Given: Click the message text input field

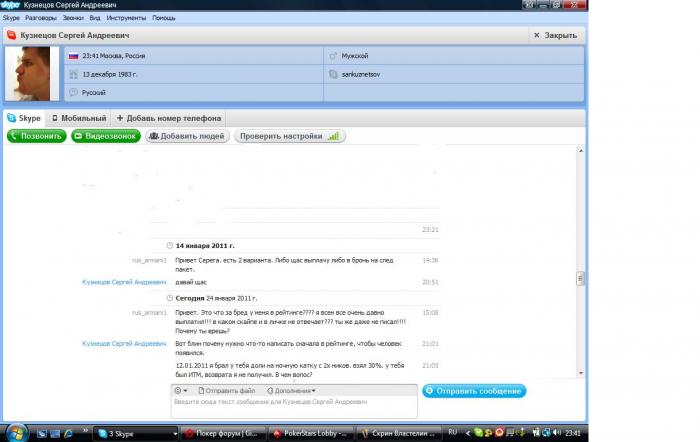Looking at the screenshot, I should coord(294,407).
